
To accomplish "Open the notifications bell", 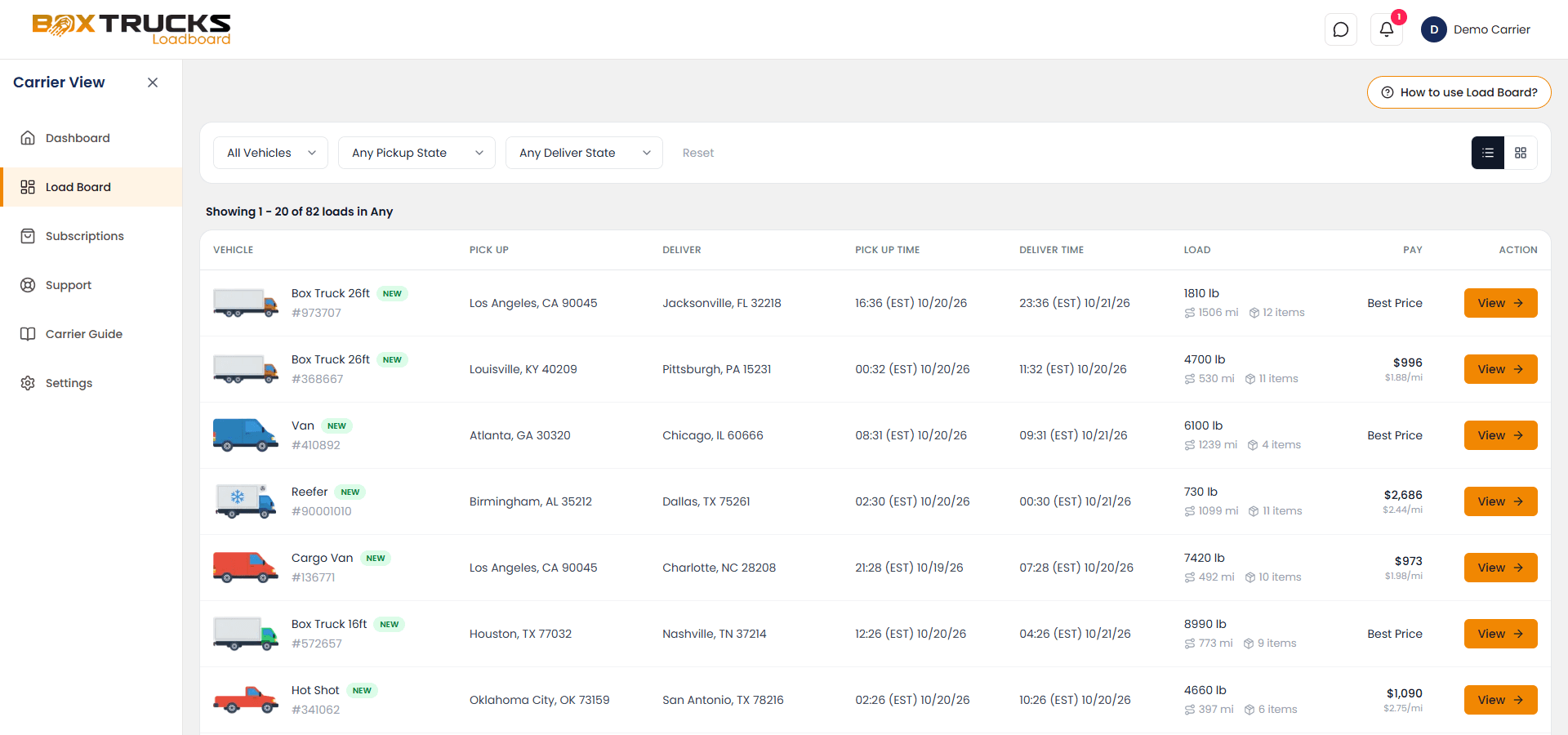I will pyautogui.click(x=1387, y=29).
